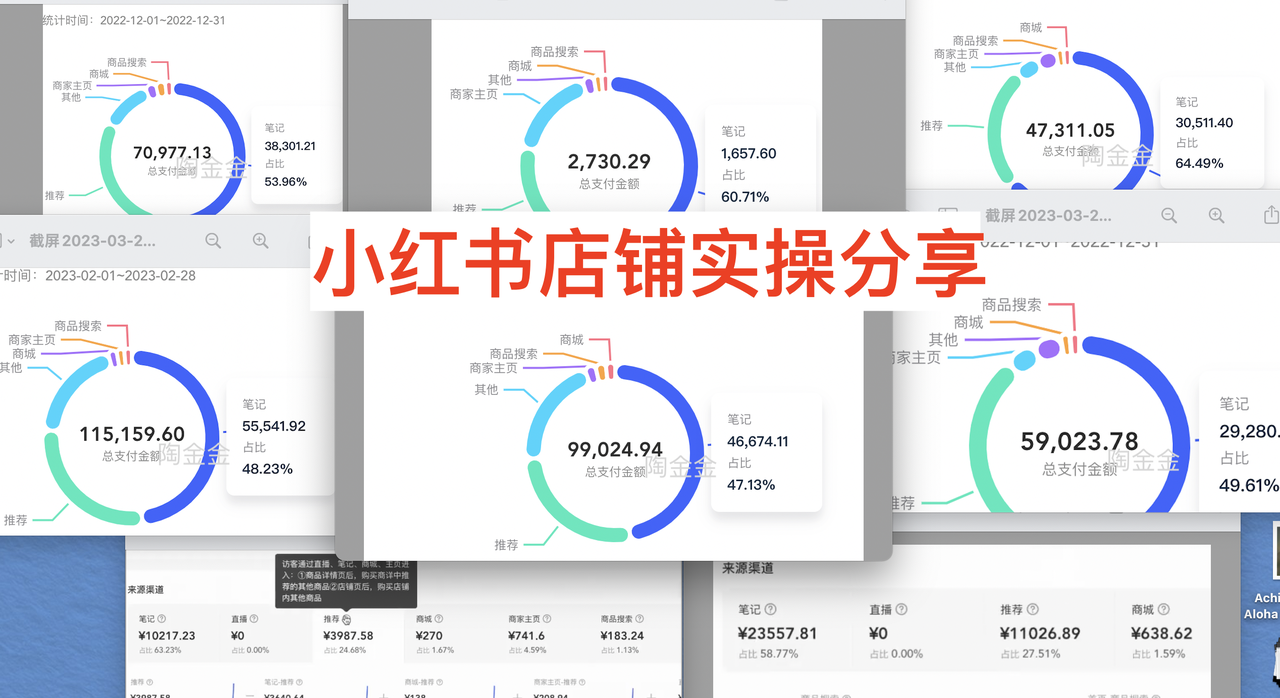Screen dimensions: 1280x698
Task: Click the 47,311.05 total payment value
Action: tap(1070, 130)
